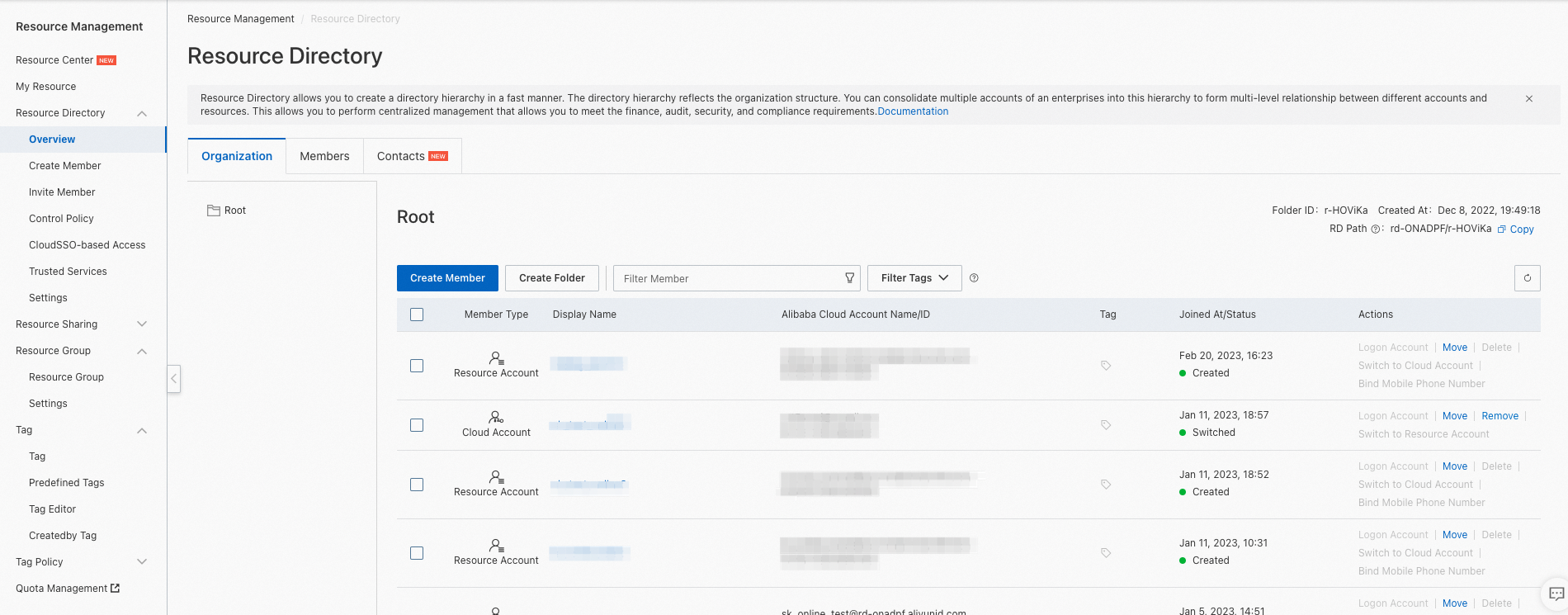Click Resource Account icon in Jan 11, 10:31 row
The height and width of the screenshot is (615, 1568).
(496, 546)
